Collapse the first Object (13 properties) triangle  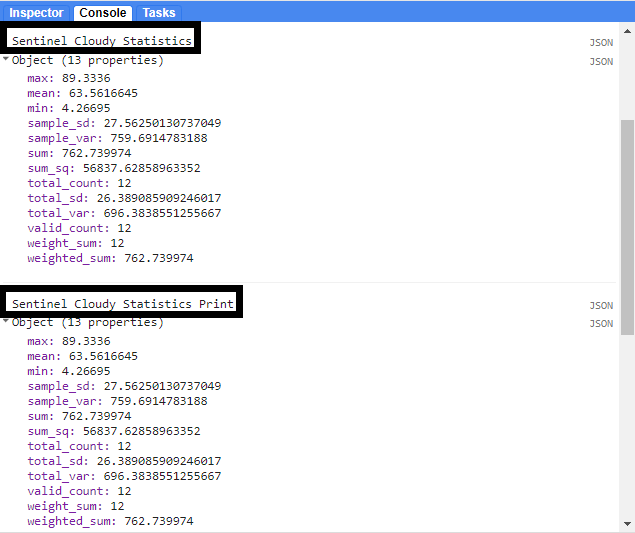click(x=6, y=60)
